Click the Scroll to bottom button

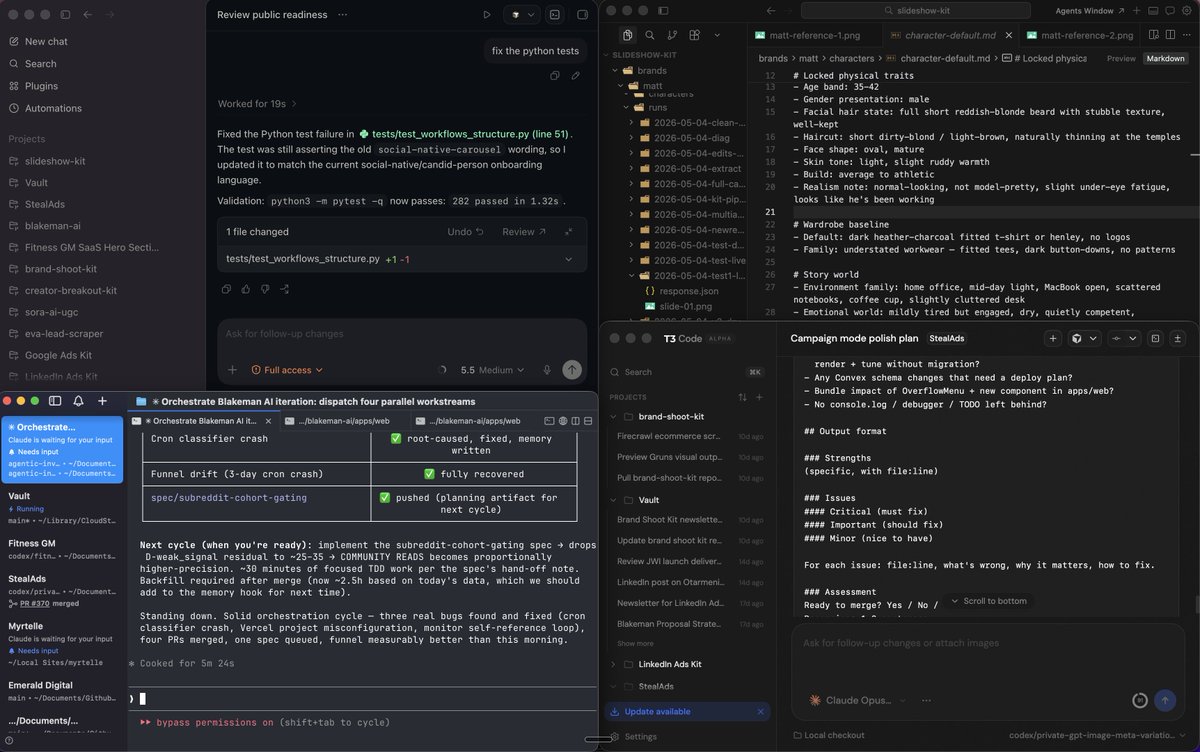pos(987,601)
